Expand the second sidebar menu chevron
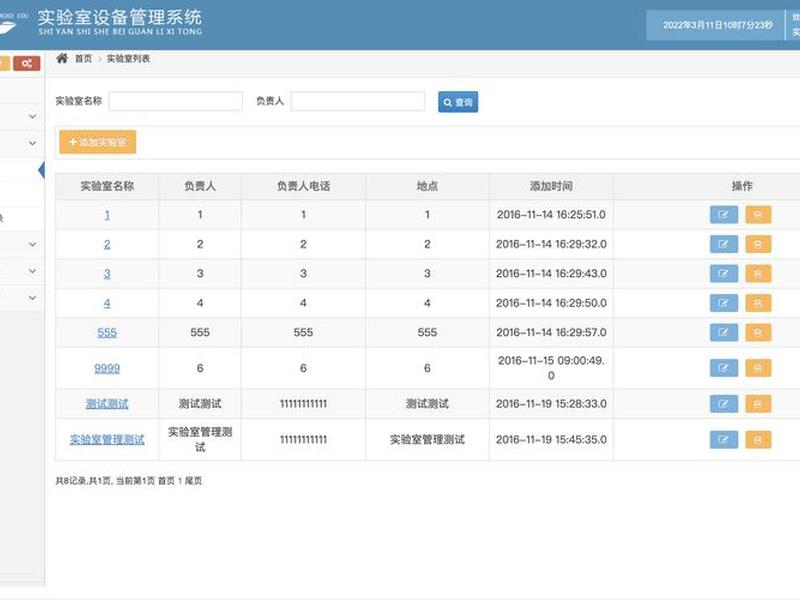The image size is (800, 600). coord(32,143)
